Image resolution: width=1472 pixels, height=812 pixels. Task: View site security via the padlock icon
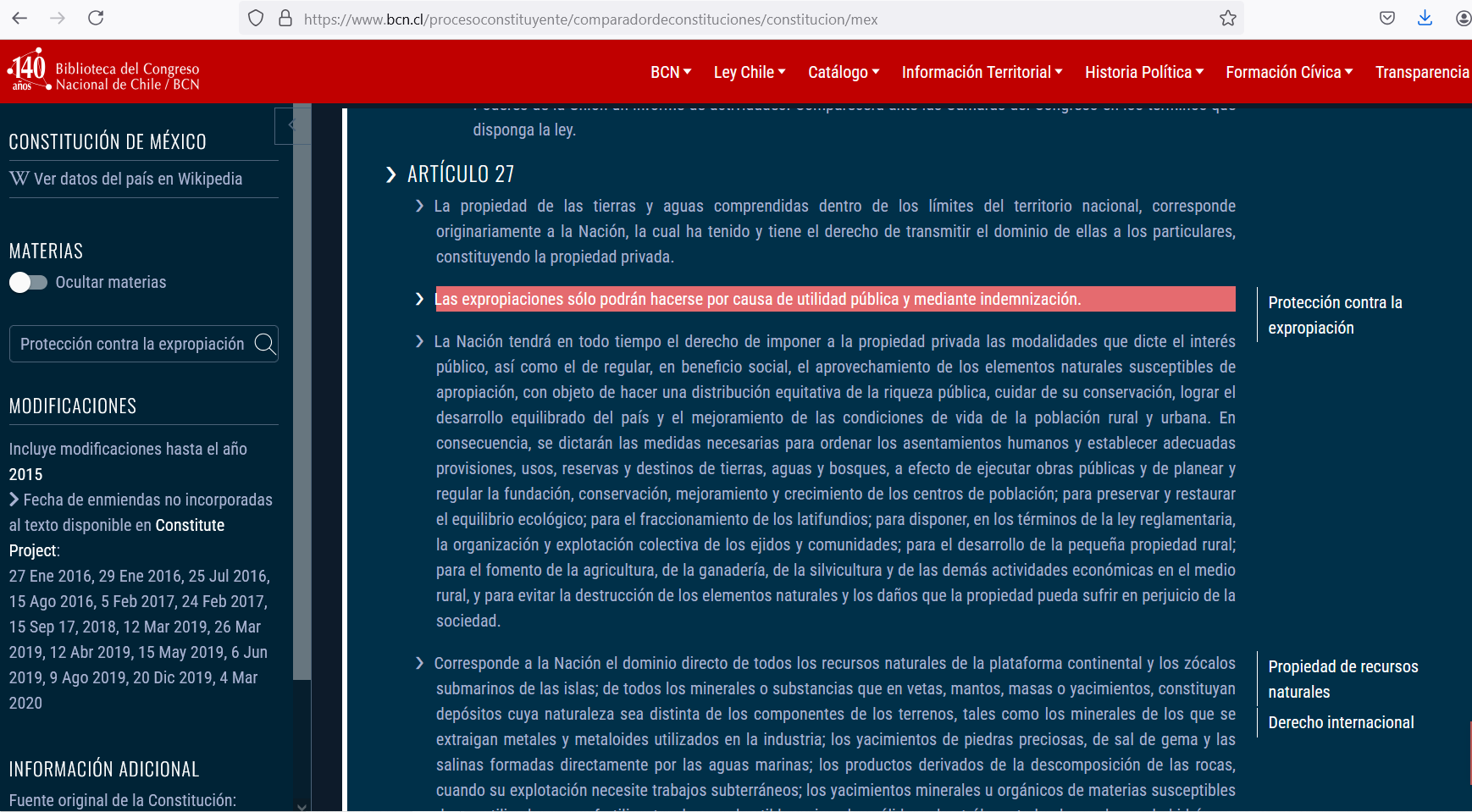coord(285,18)
